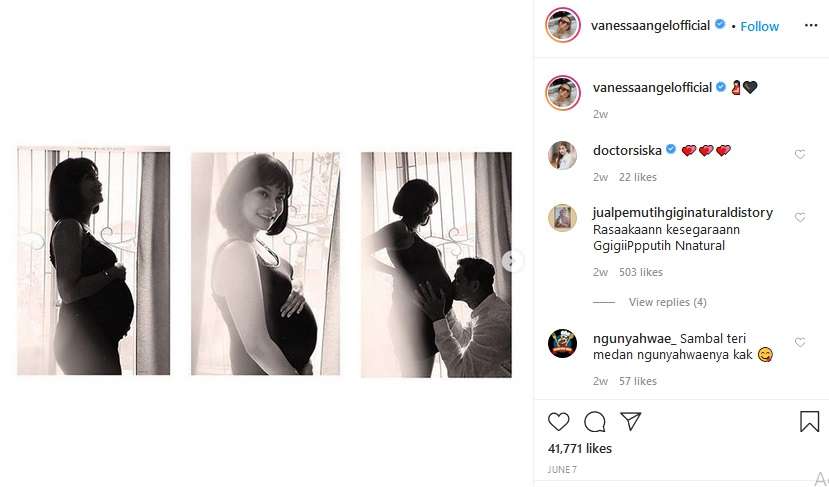The height and width of the screenshot is (487, 829).
Task: Go to next photo with right arrow
Action: [x=513, y=261]
